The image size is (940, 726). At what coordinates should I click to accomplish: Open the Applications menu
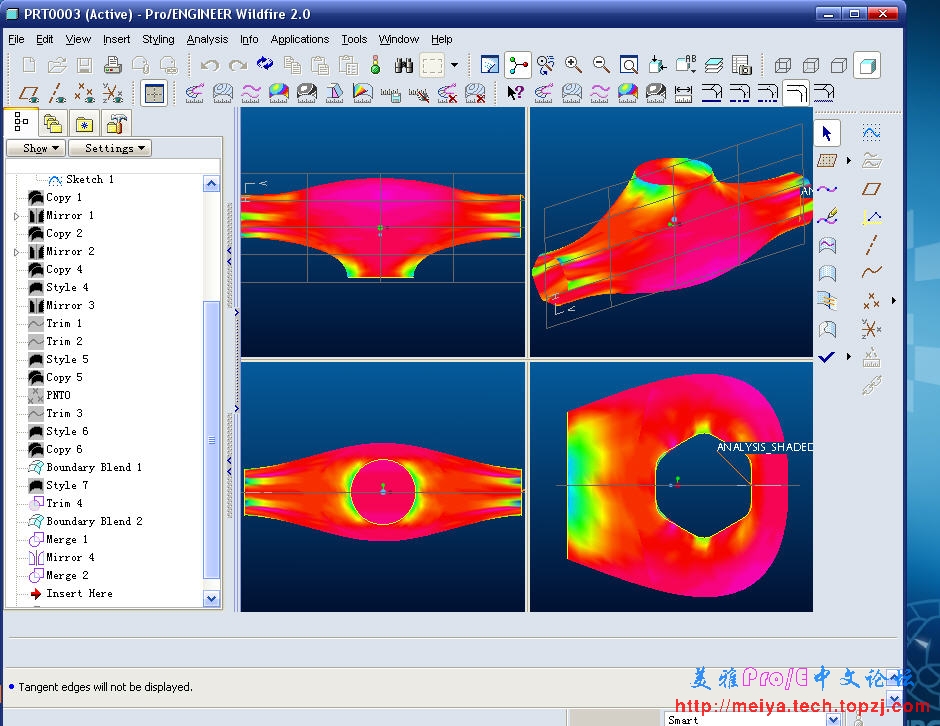click(300, 39)
